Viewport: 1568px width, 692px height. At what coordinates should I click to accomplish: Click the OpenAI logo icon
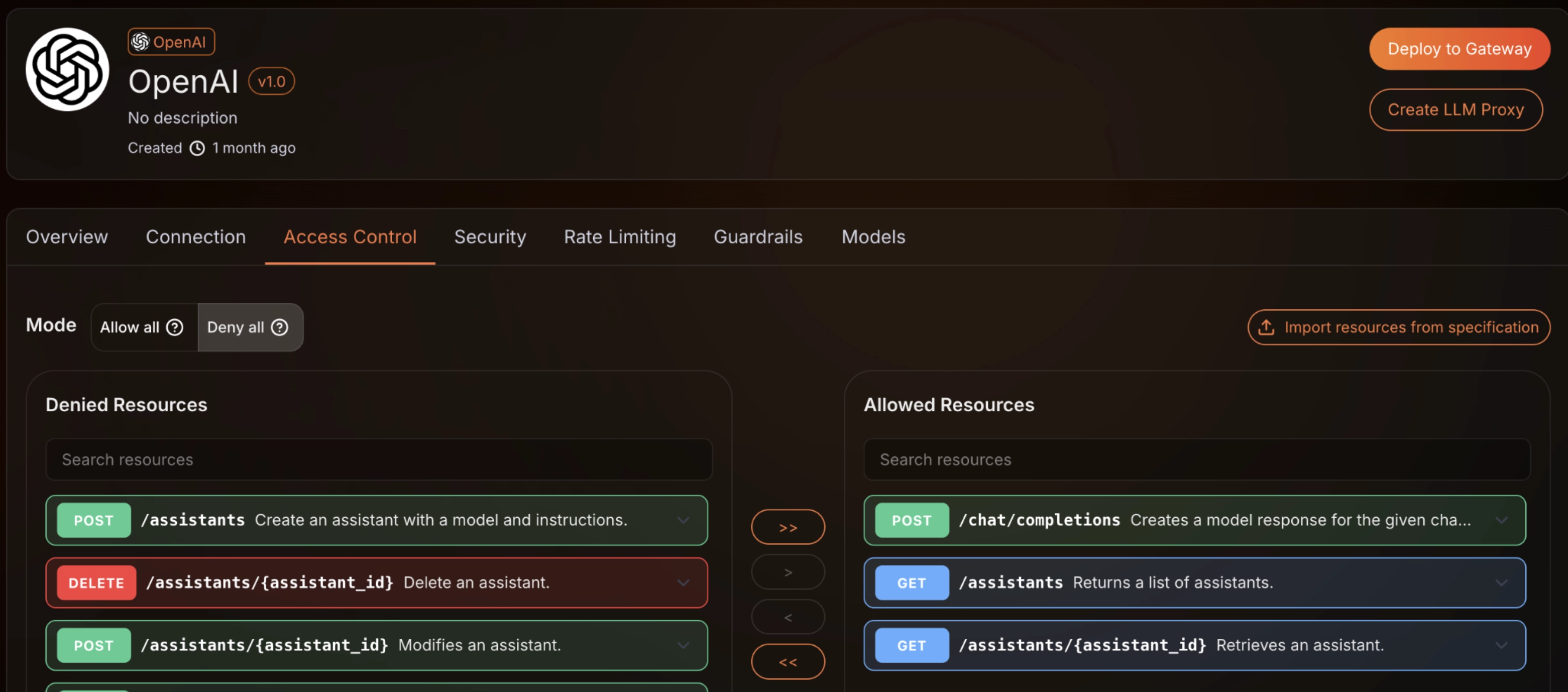67,70
